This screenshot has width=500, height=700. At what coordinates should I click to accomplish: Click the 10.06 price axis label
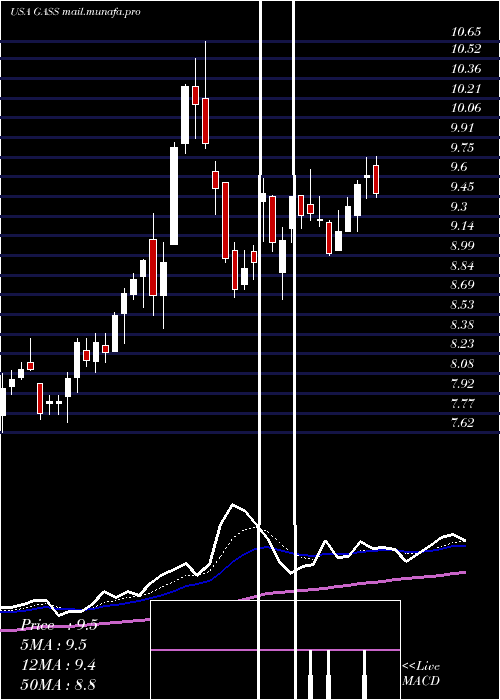tap(466, 108)
